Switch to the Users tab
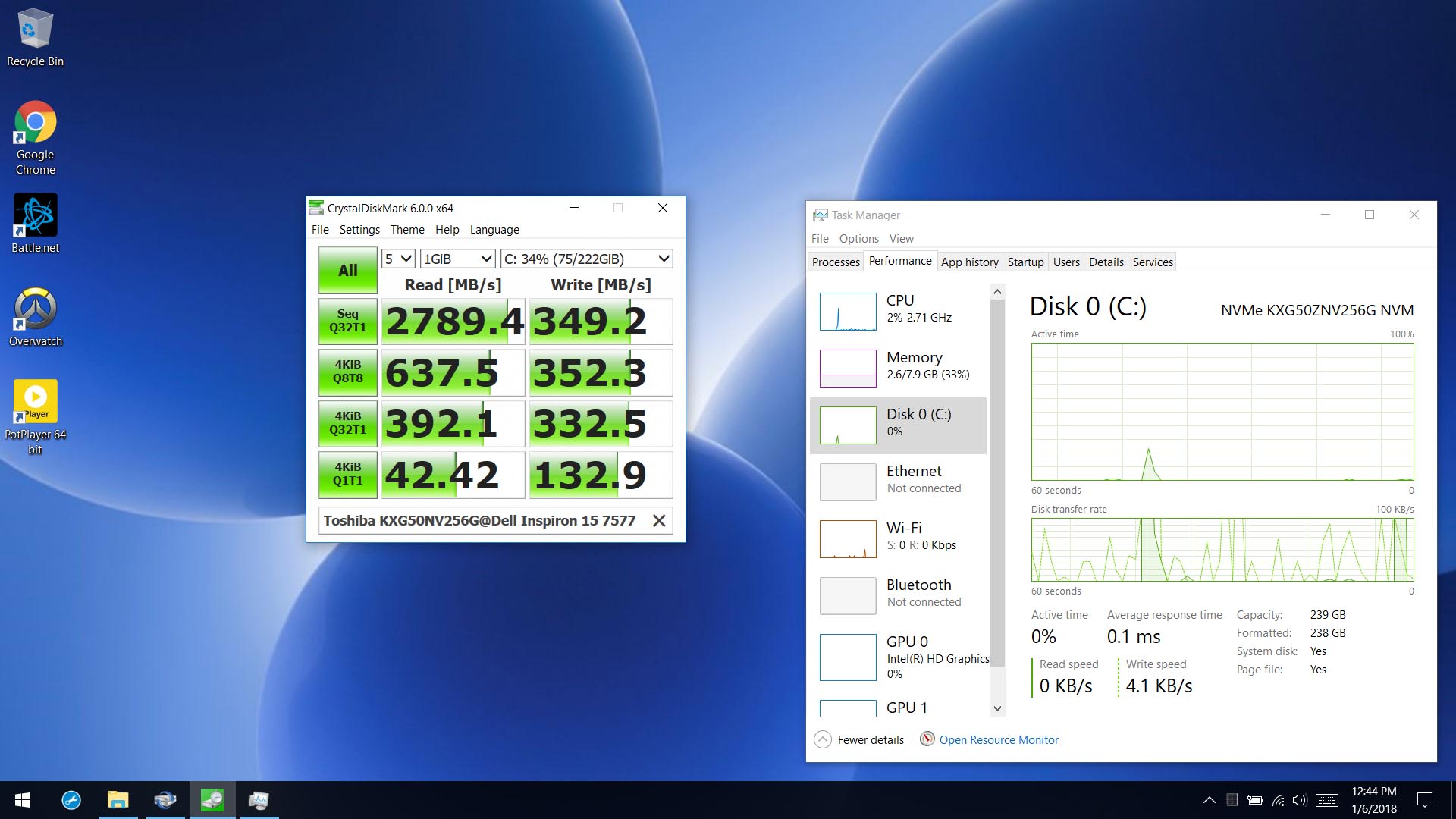This screenshot has width=1456, height=819. [x=1066, y=262]
